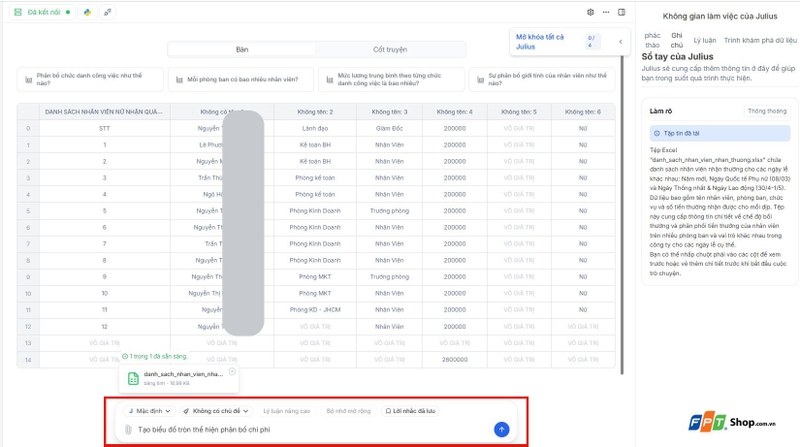
Task: Click the paperclip attach file icon
Action: (x=128, y=430)
